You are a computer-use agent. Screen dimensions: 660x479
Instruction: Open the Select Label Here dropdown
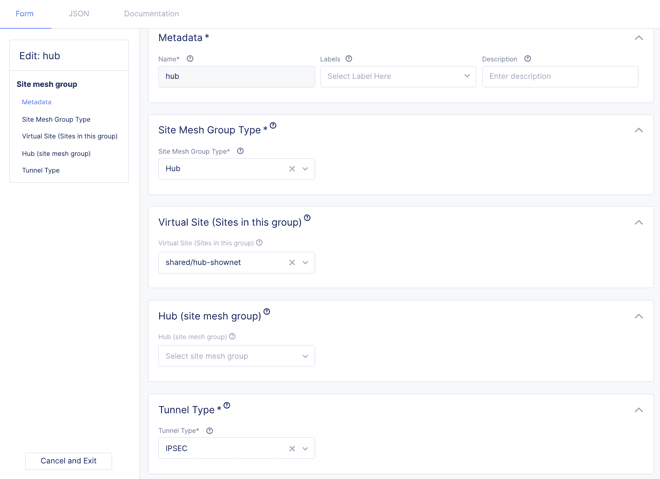click(397, 76)
